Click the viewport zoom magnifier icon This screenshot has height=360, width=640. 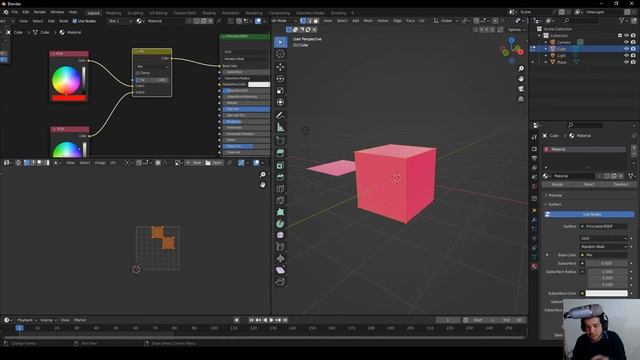pyautogui.click(x=521, y=69)
